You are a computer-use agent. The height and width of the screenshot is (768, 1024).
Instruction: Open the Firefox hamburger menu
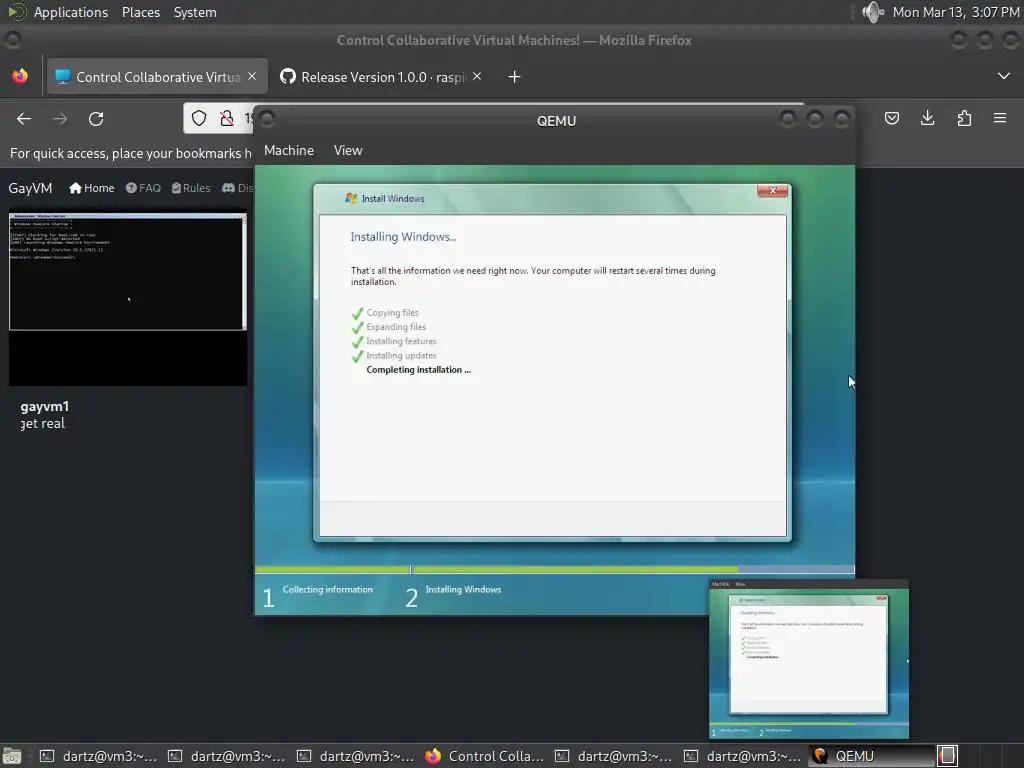click(x=1000, y=118)
